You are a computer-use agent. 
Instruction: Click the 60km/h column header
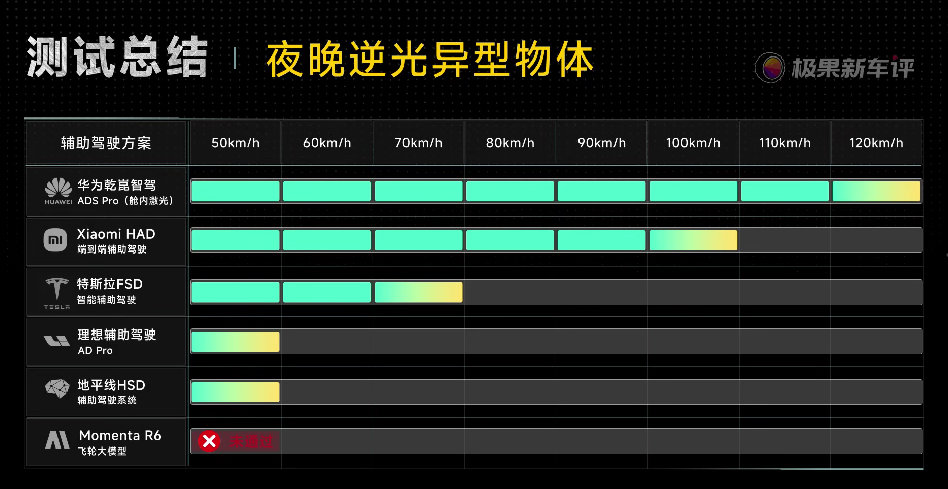click(x=327, y=143)
